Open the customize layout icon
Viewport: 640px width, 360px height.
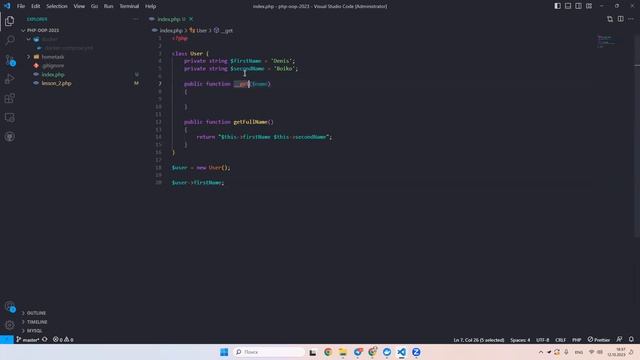coord(589,6)
